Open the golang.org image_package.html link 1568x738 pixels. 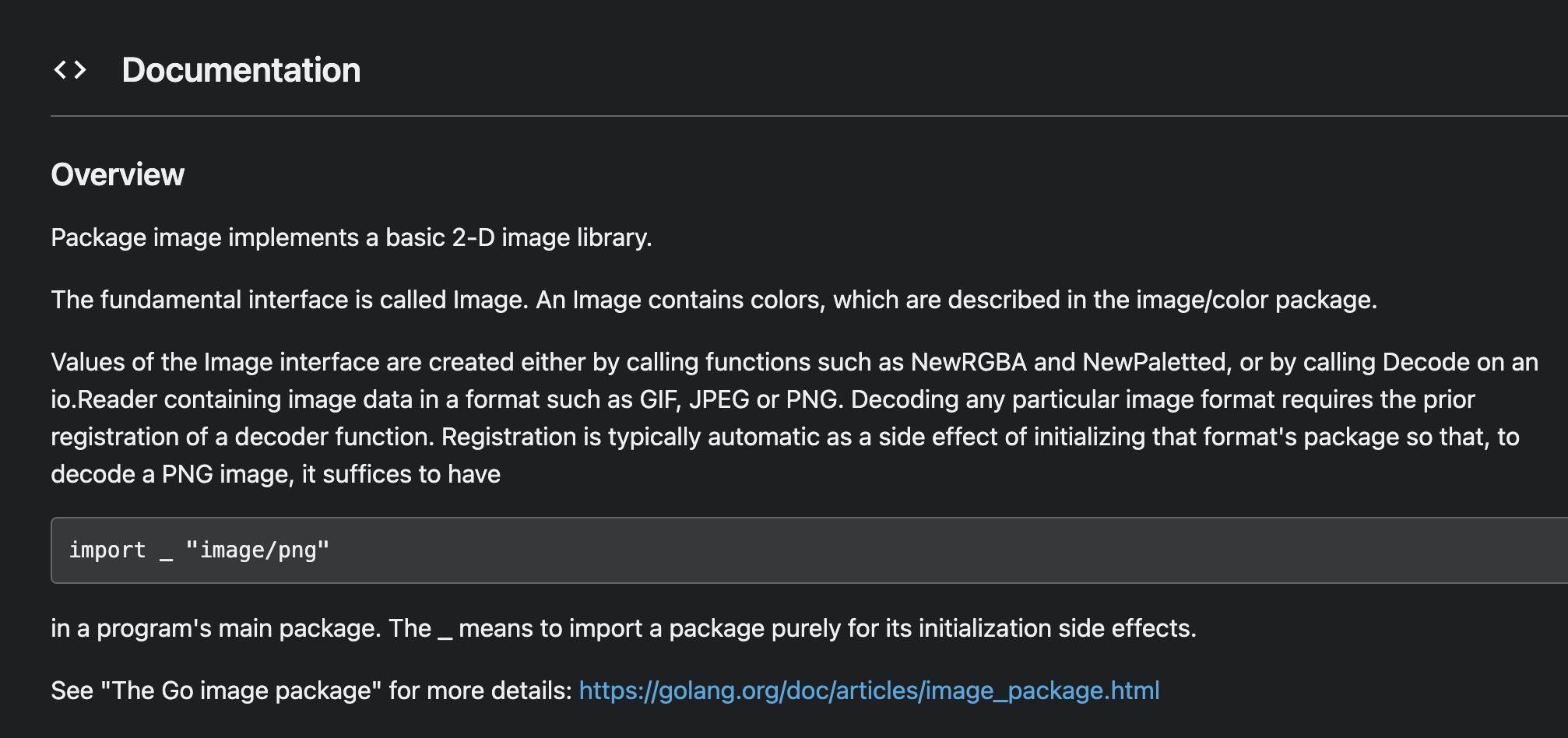click(869, 691)
